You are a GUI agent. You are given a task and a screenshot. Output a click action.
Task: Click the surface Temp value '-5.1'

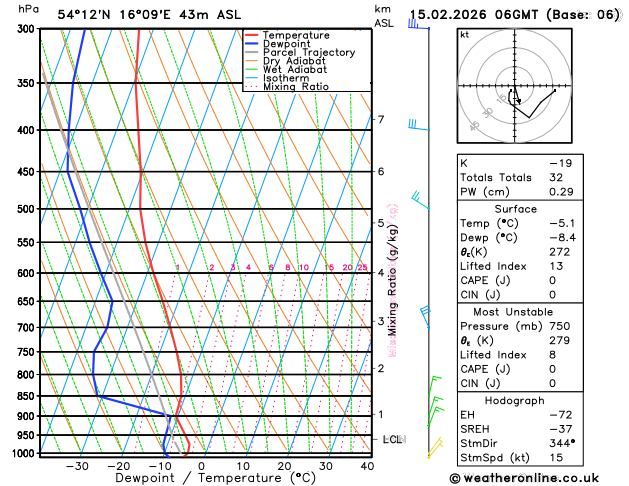coord(562,223)
